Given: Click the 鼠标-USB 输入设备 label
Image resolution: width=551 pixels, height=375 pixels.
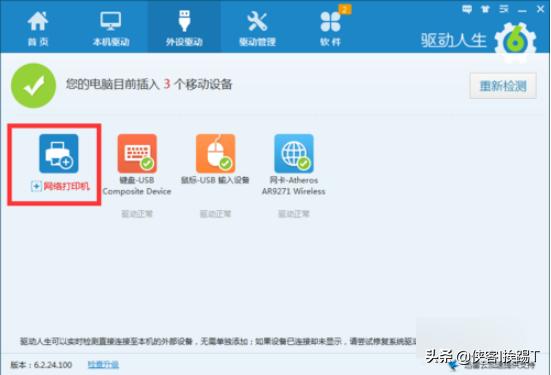Looking at the screenshot, I should click(215, 180).
